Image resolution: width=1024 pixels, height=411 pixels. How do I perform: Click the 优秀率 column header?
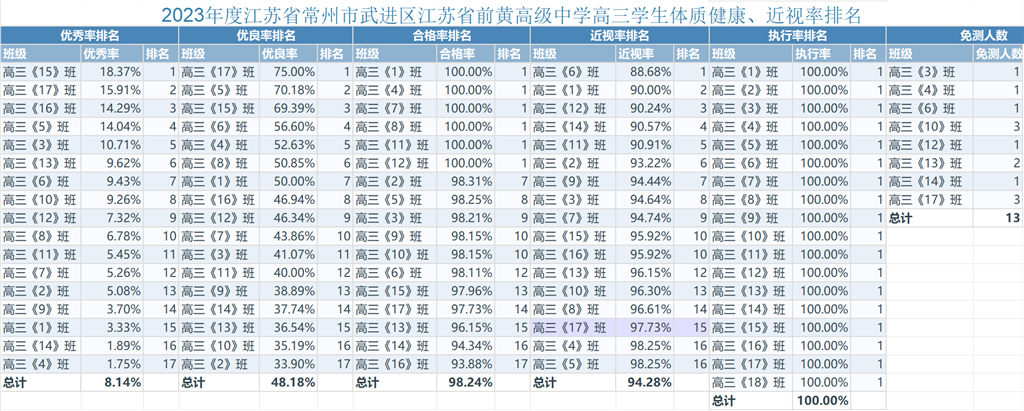coord(112,54)
